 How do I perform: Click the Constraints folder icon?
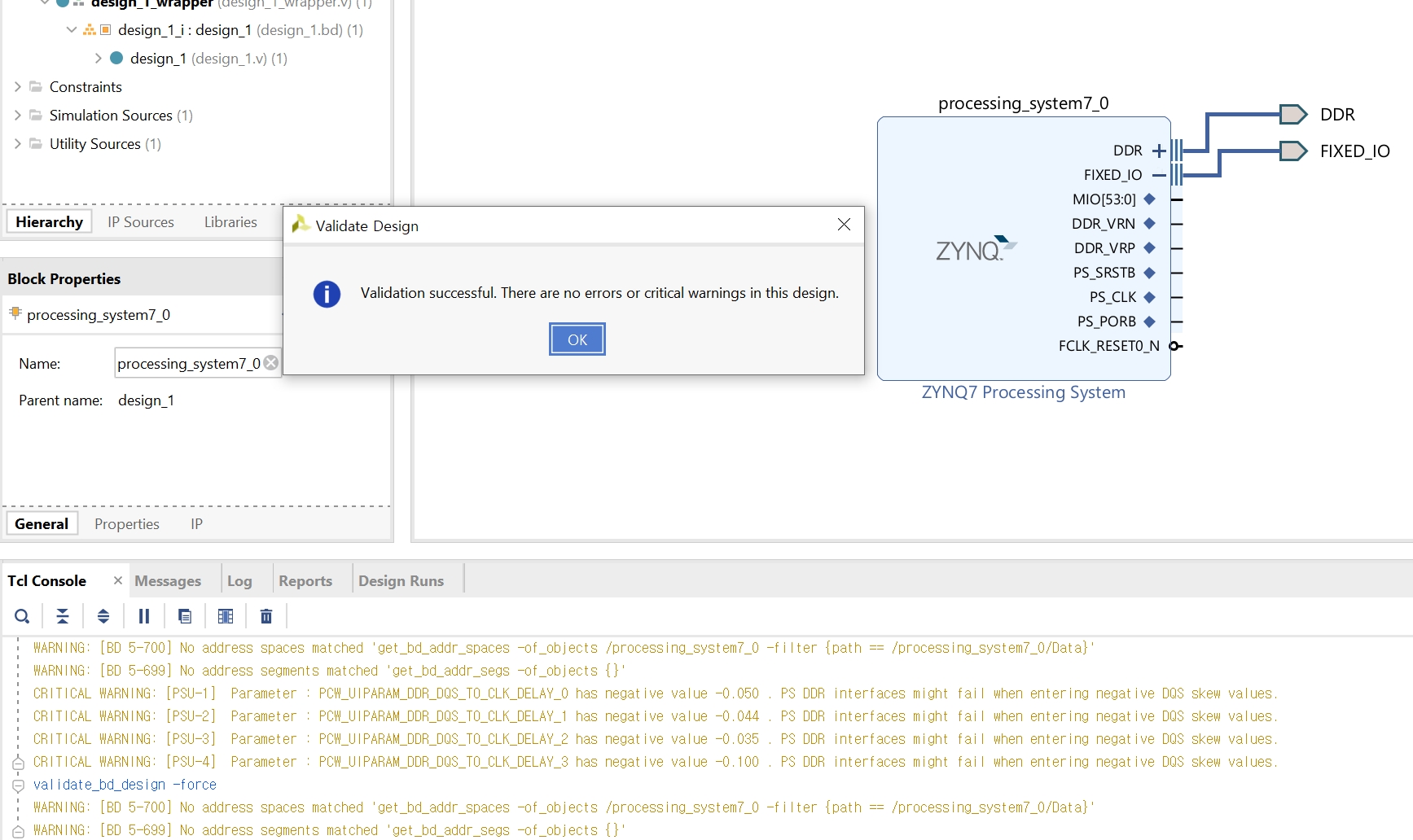tap(36, 86)
